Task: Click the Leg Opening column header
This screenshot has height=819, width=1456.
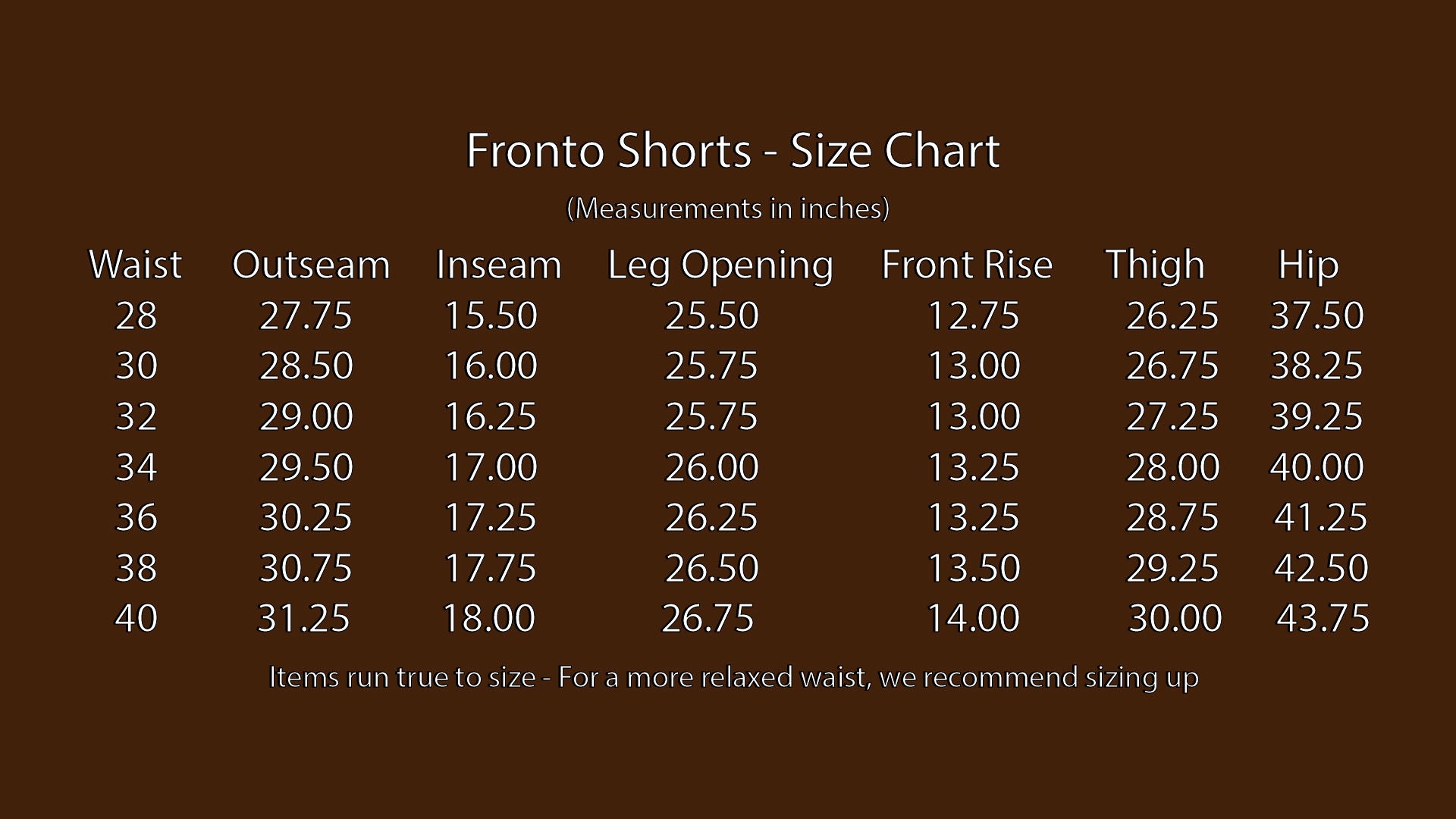Action: [x=720, y=265]
